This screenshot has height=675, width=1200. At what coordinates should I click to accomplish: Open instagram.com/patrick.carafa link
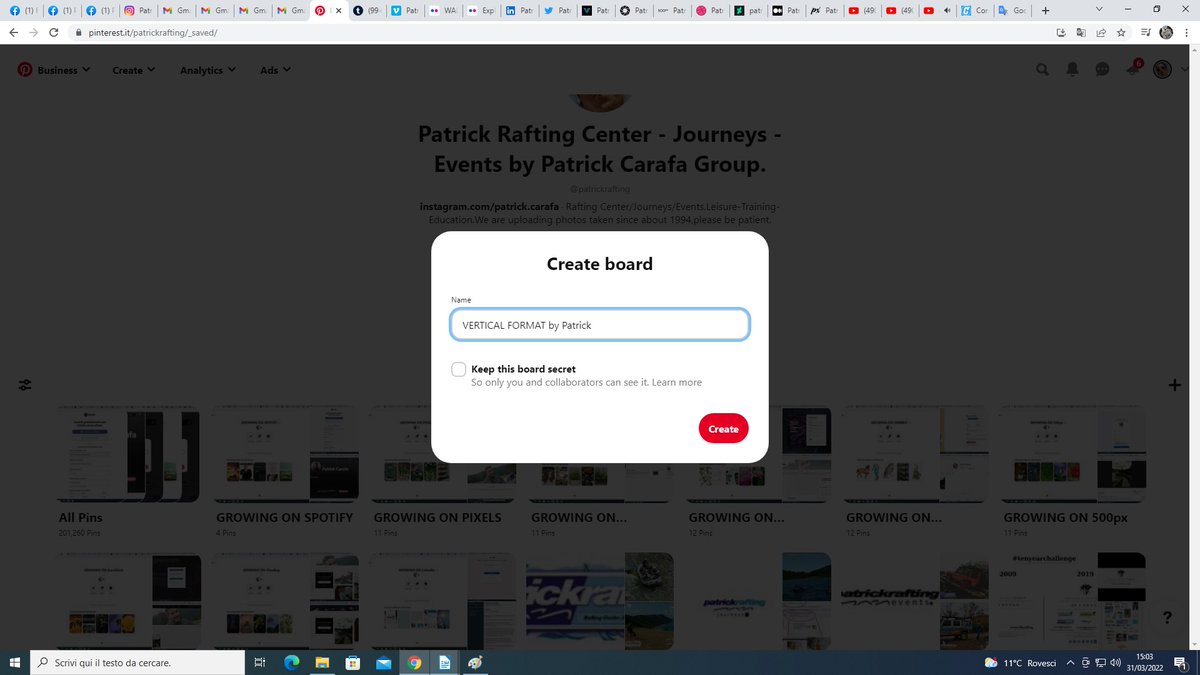489,205
